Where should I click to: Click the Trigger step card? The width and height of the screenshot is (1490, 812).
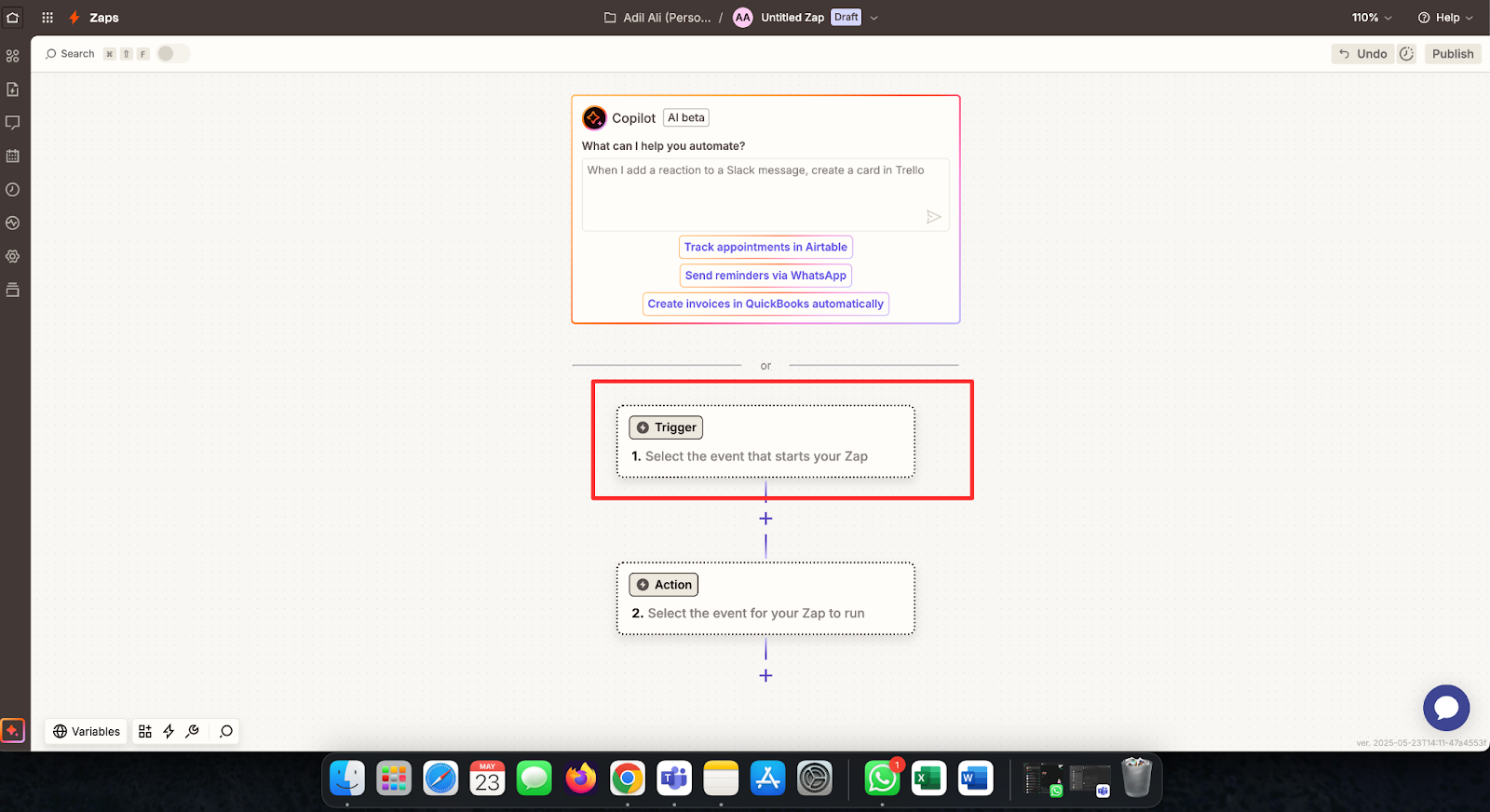(765, 441)
